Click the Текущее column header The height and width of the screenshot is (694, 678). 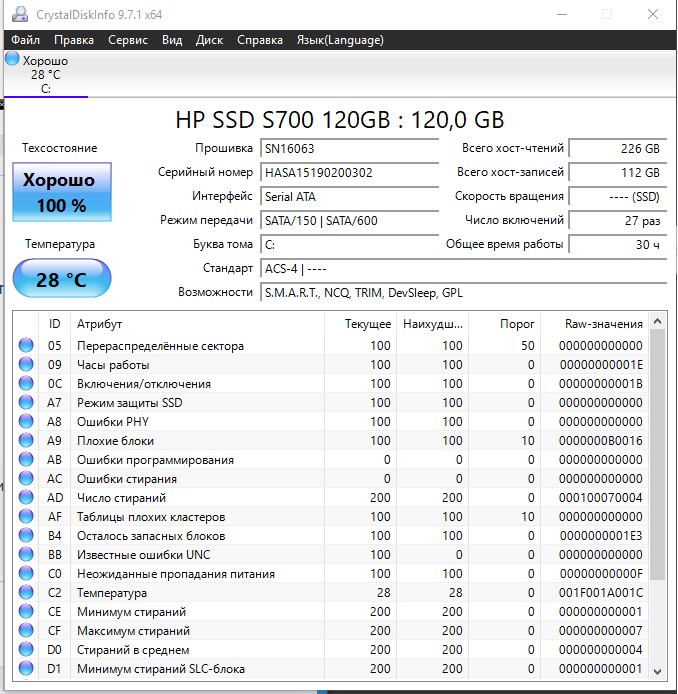pyautogui.click(x=360, y=324)
